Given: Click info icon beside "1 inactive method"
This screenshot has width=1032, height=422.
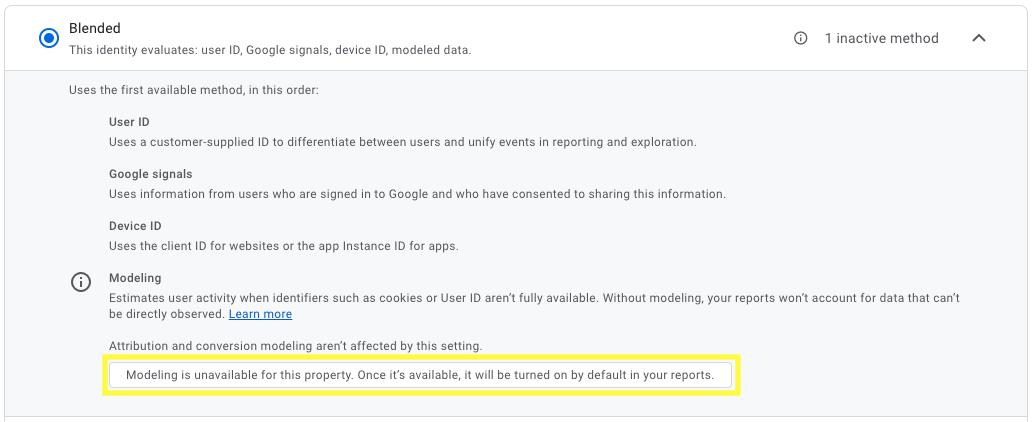Looking at the screenshot, I should [x=800, y=38].
